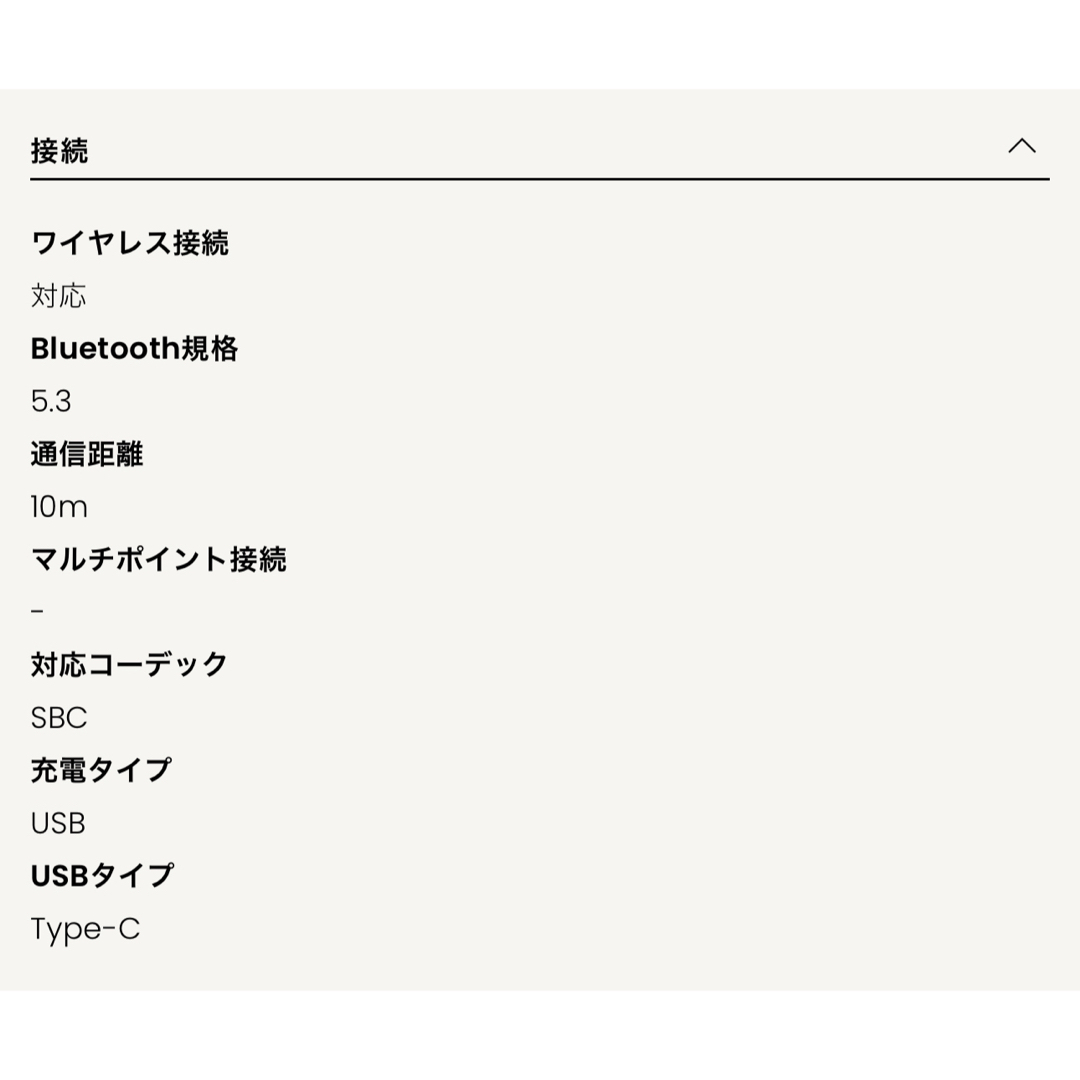The width and height of the screenshot is (1080, 1080).
Task: Select the 対応コーデック heading
Action: (x=129, y=665)
